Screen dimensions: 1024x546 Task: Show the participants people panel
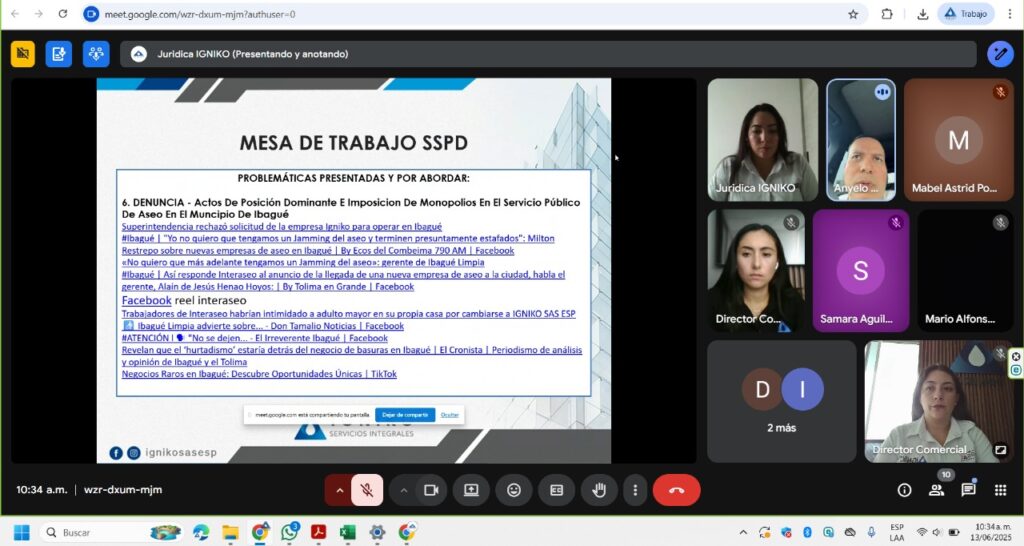(936, 490)
